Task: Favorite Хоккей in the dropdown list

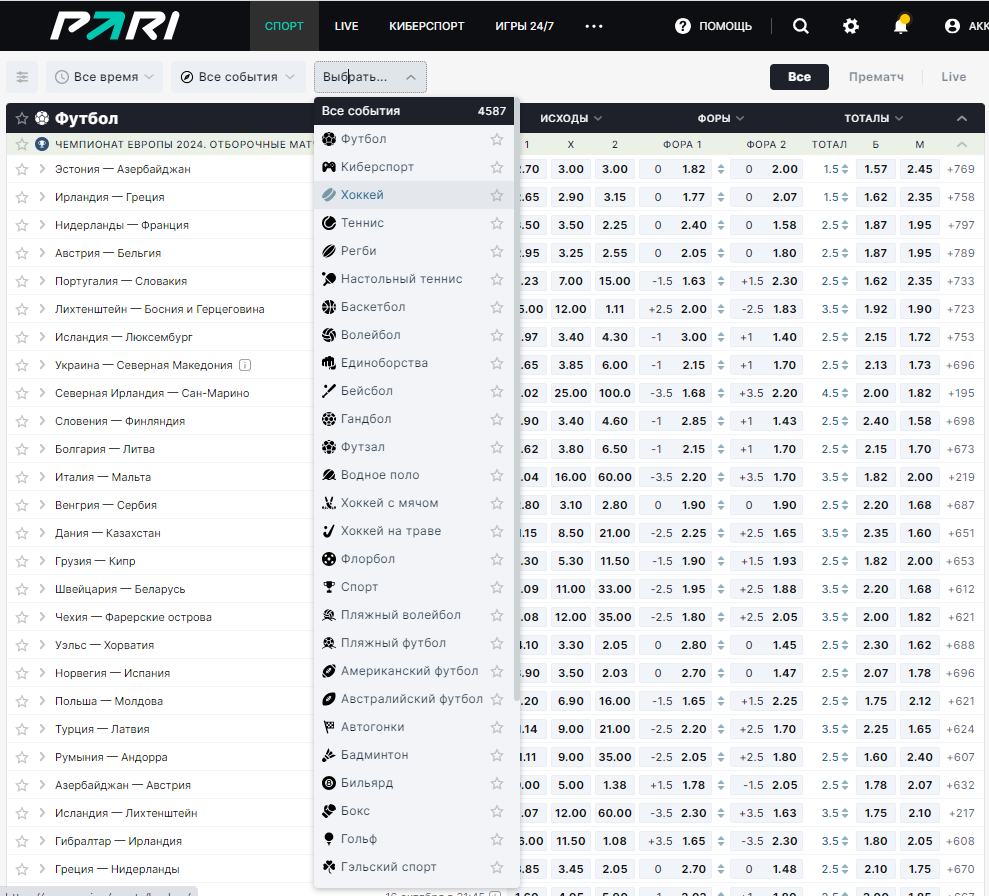Action: coord(497,195)
